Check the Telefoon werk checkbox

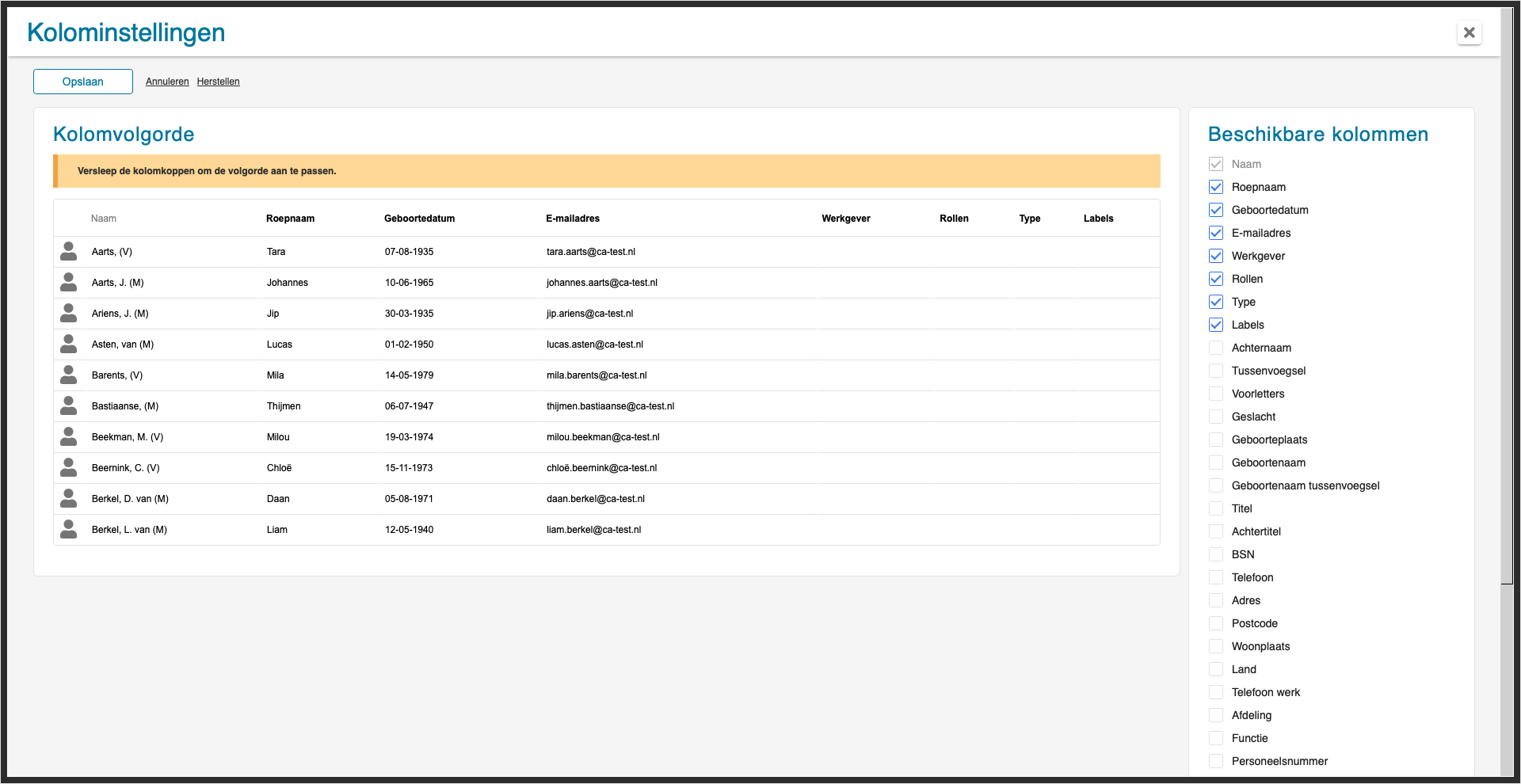click(x=1216, y=692)
